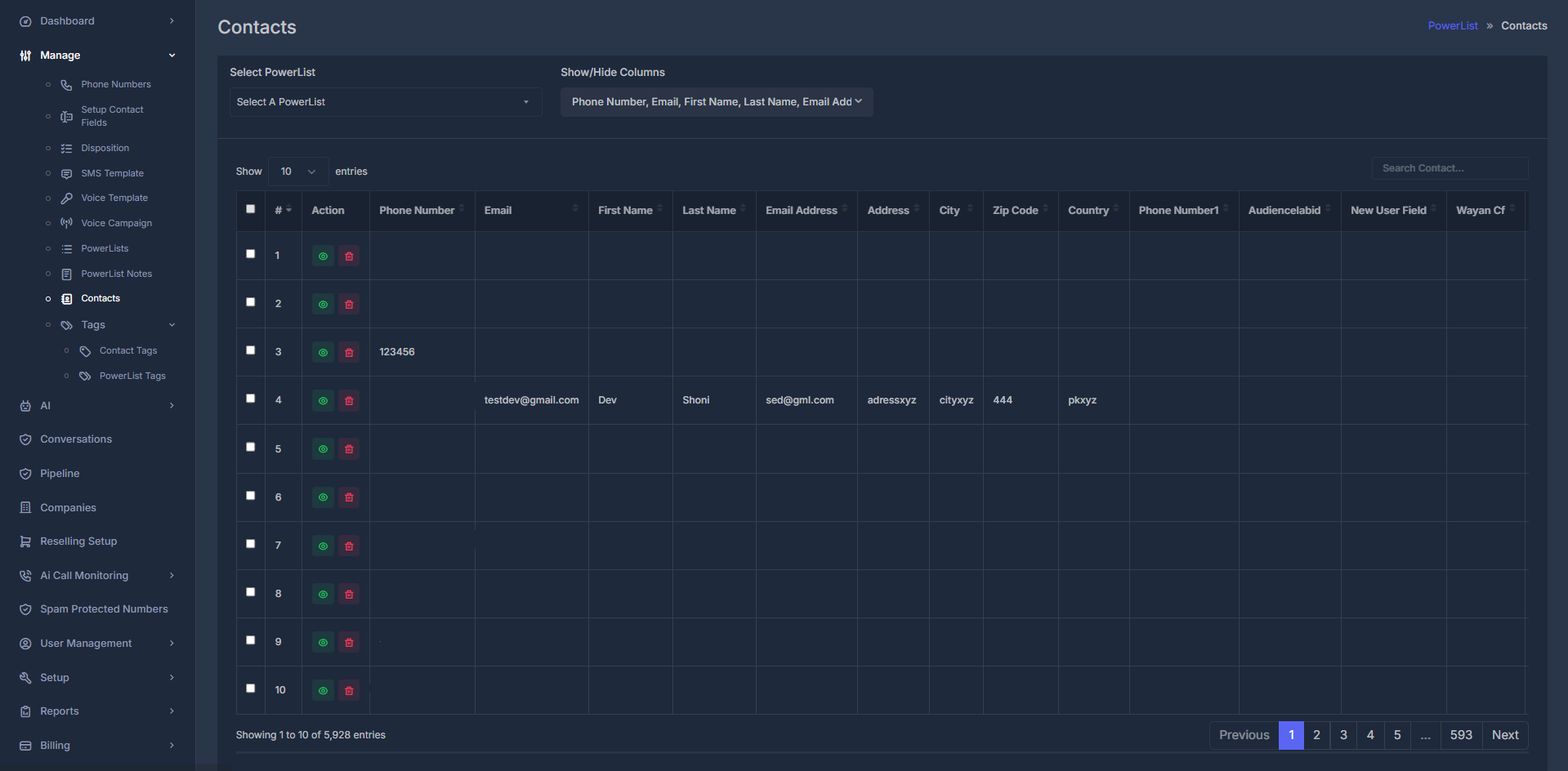Select all contacts with header checkbox
The width and height of the screenshot is (1568, 771).
(251, 209)
